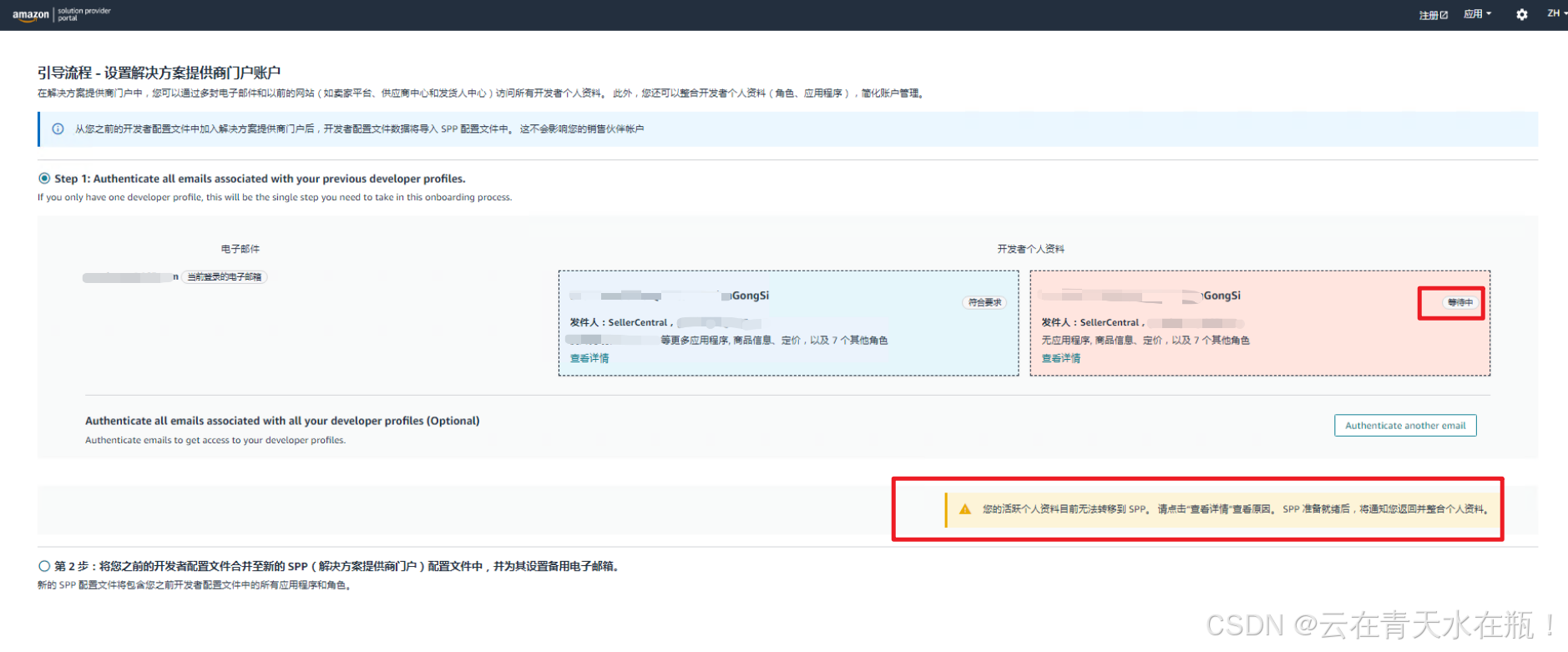Open the ZH language dropdown

(1555, 13)
